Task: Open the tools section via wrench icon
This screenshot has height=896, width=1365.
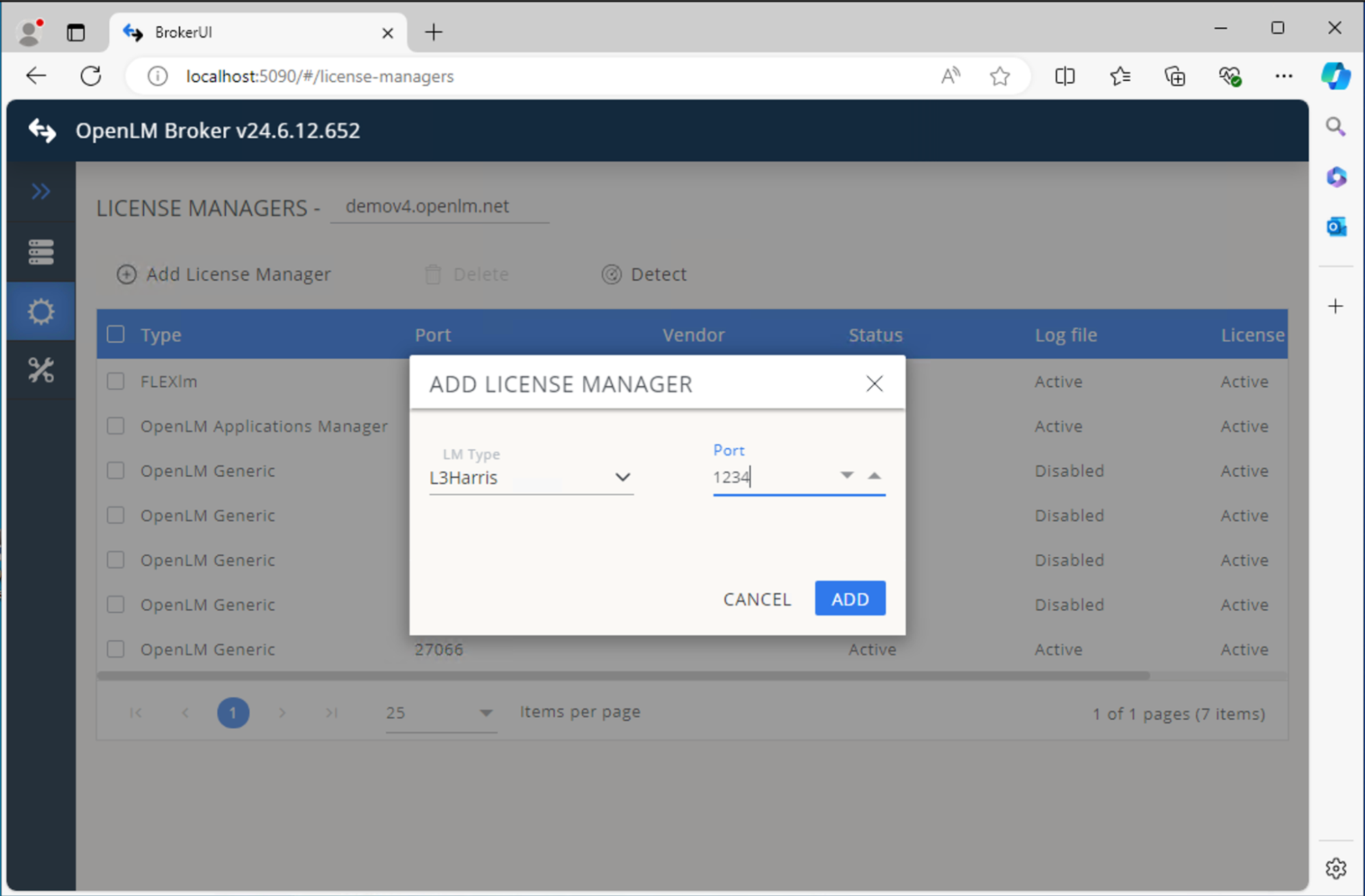Action: tap(40, 370)
